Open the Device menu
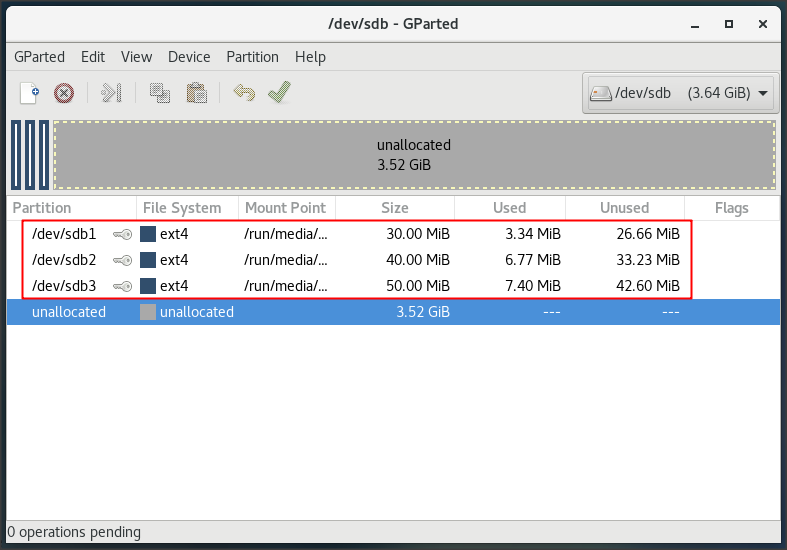Screen dimensions: 787x550 coord(189,57)
